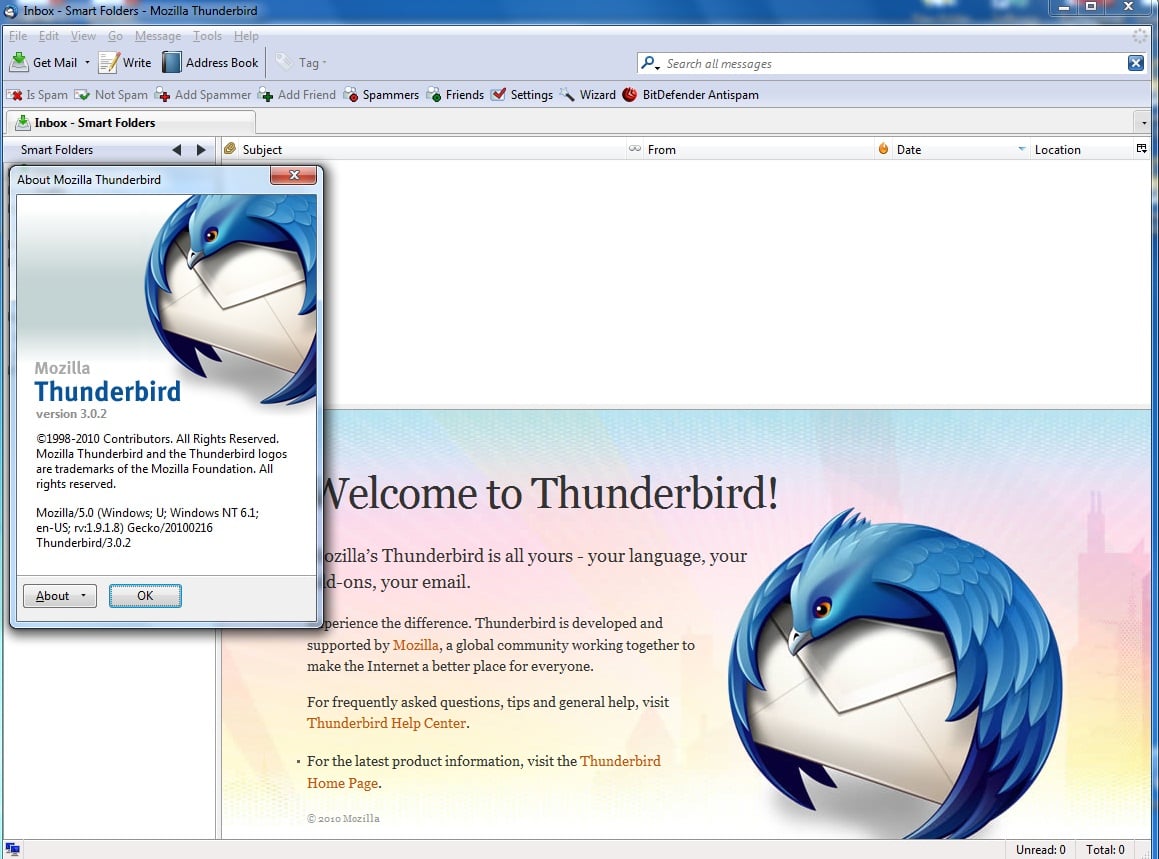Click the online status icon in status bar
Viewport: 1159px width, 859px height.
13,849
